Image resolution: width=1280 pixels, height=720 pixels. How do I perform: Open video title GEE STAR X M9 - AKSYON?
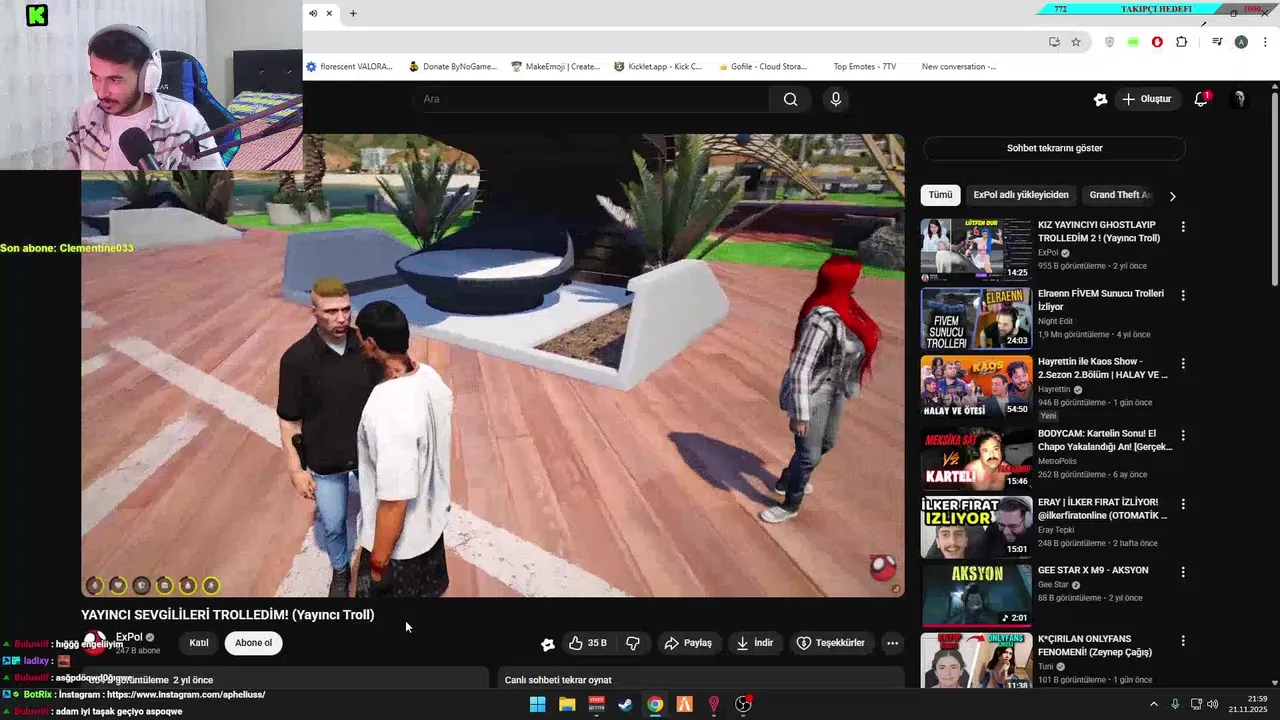(x=1093, y=570)
